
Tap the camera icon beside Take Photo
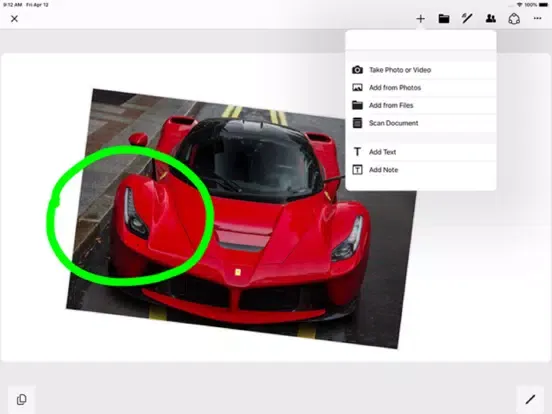(357, 70)
